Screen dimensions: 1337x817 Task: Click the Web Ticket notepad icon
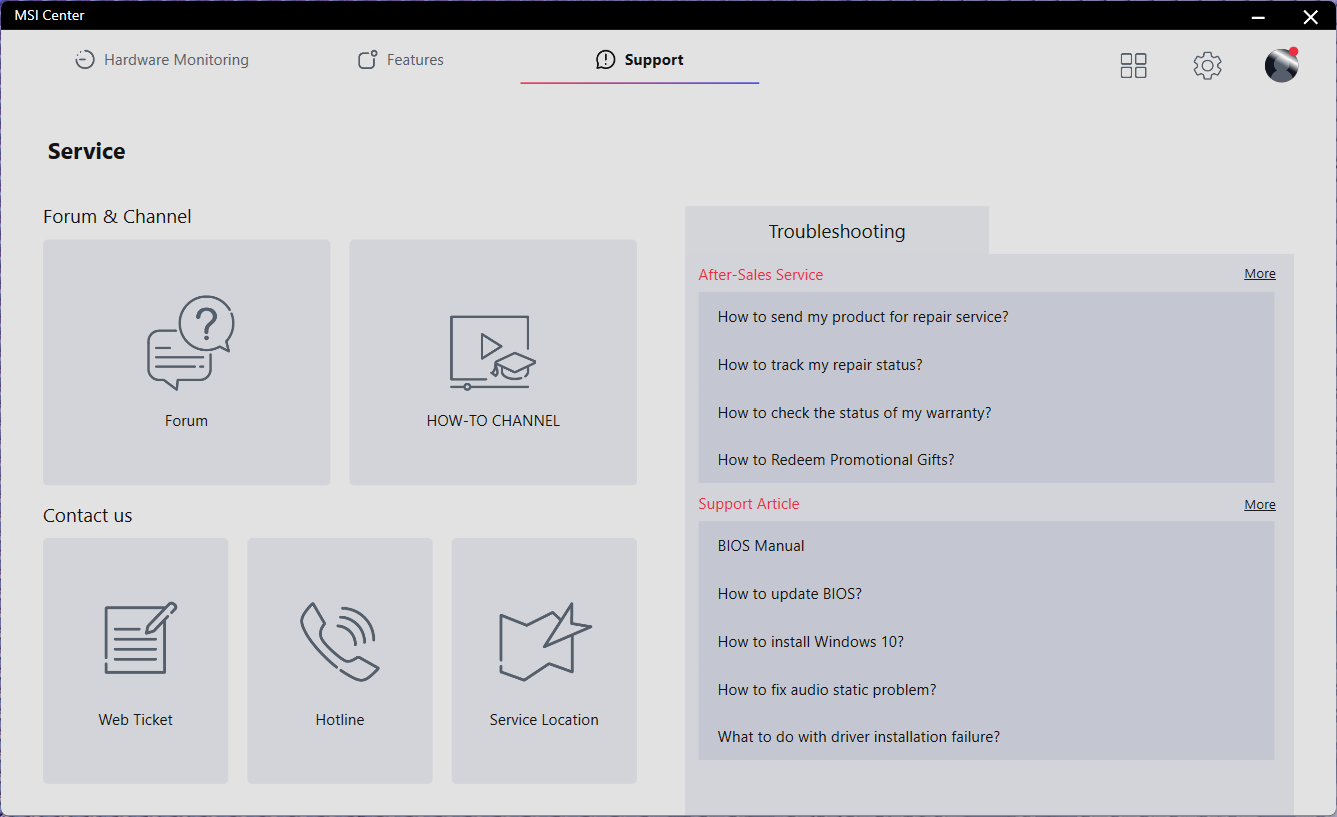pos(141,639)
